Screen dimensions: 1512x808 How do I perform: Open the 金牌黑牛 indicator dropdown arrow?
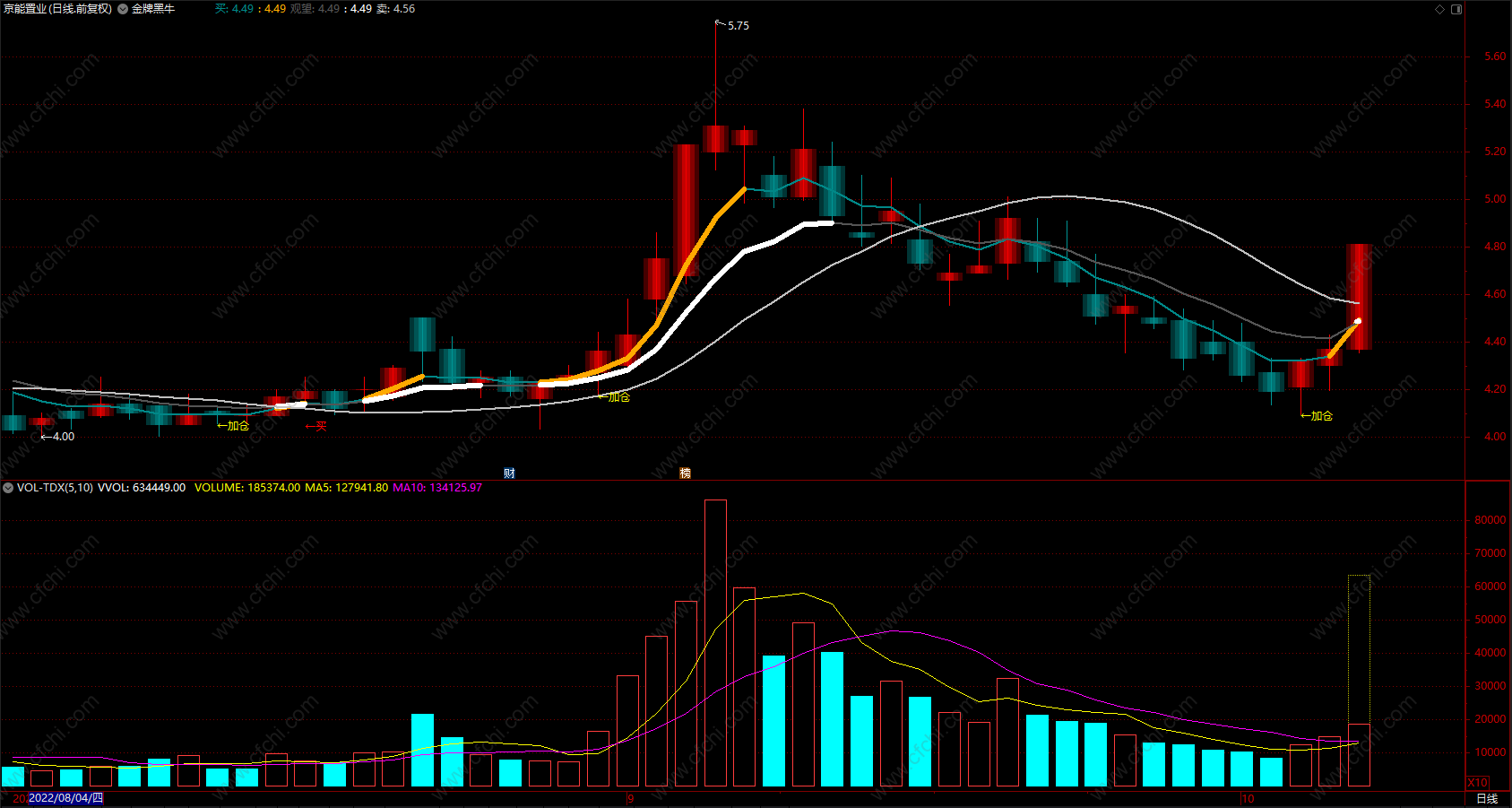point(123,9)
